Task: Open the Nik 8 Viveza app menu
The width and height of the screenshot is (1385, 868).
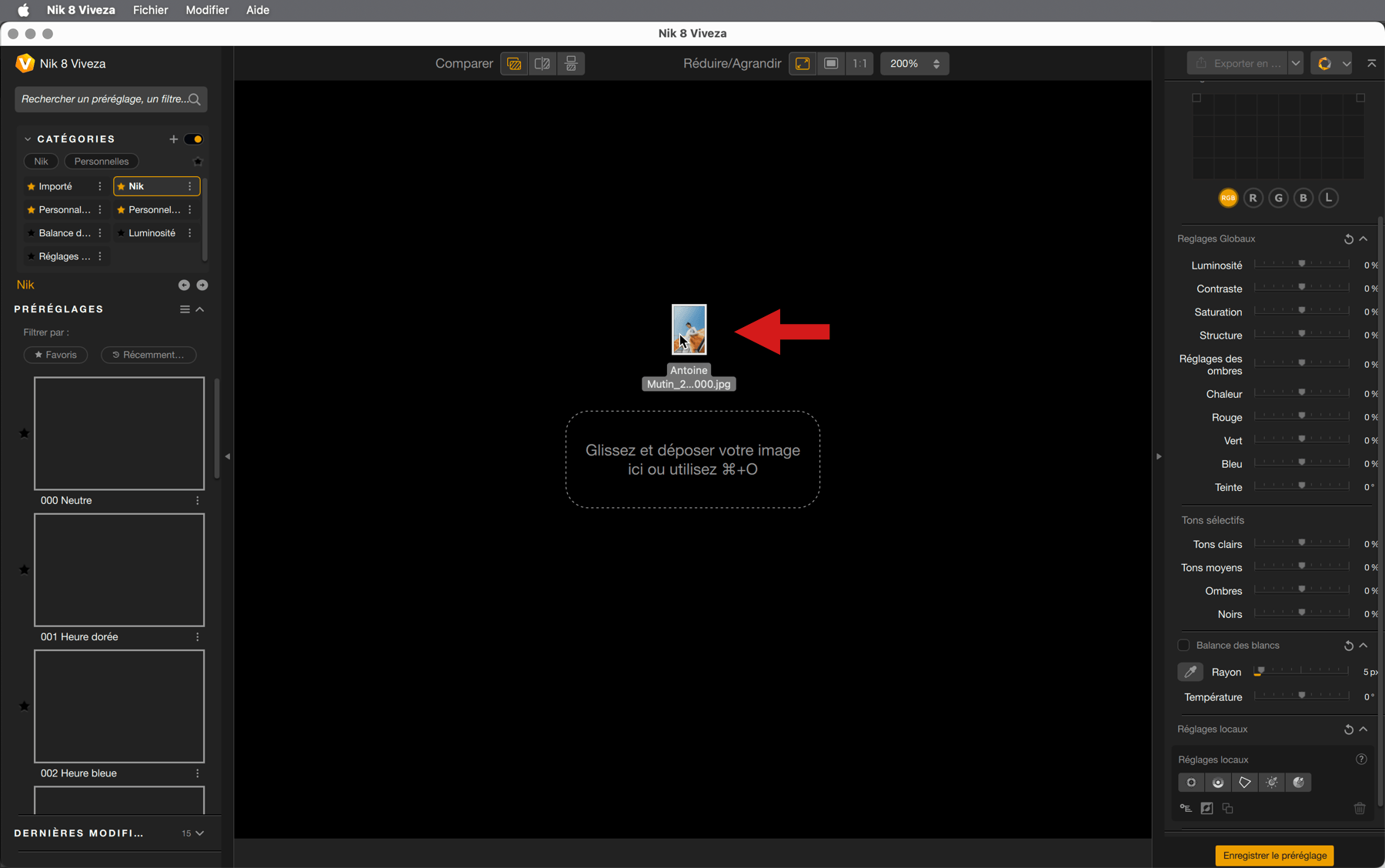Action: click(81, 10)
